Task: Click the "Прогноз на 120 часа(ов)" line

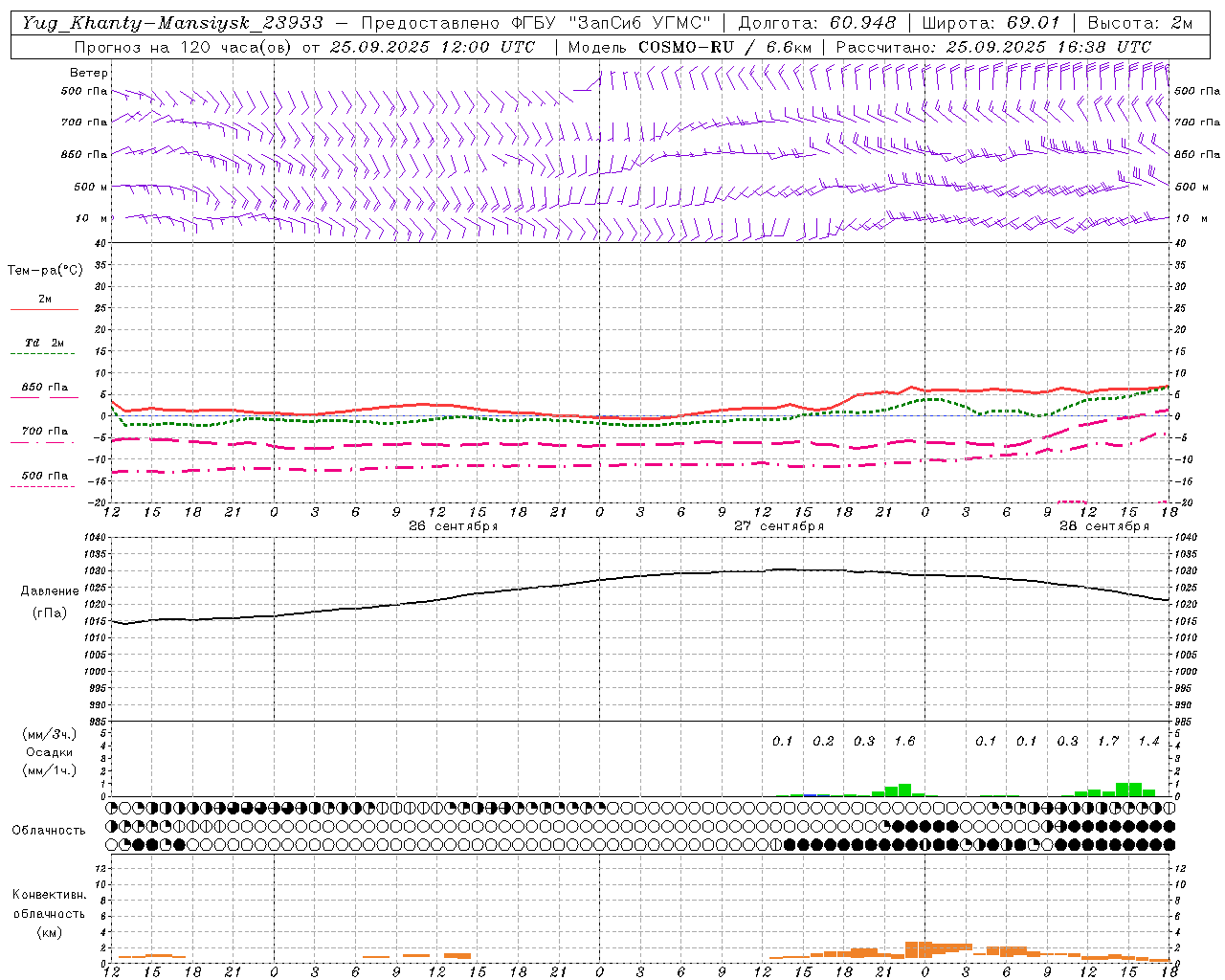Action: point(304,47)
